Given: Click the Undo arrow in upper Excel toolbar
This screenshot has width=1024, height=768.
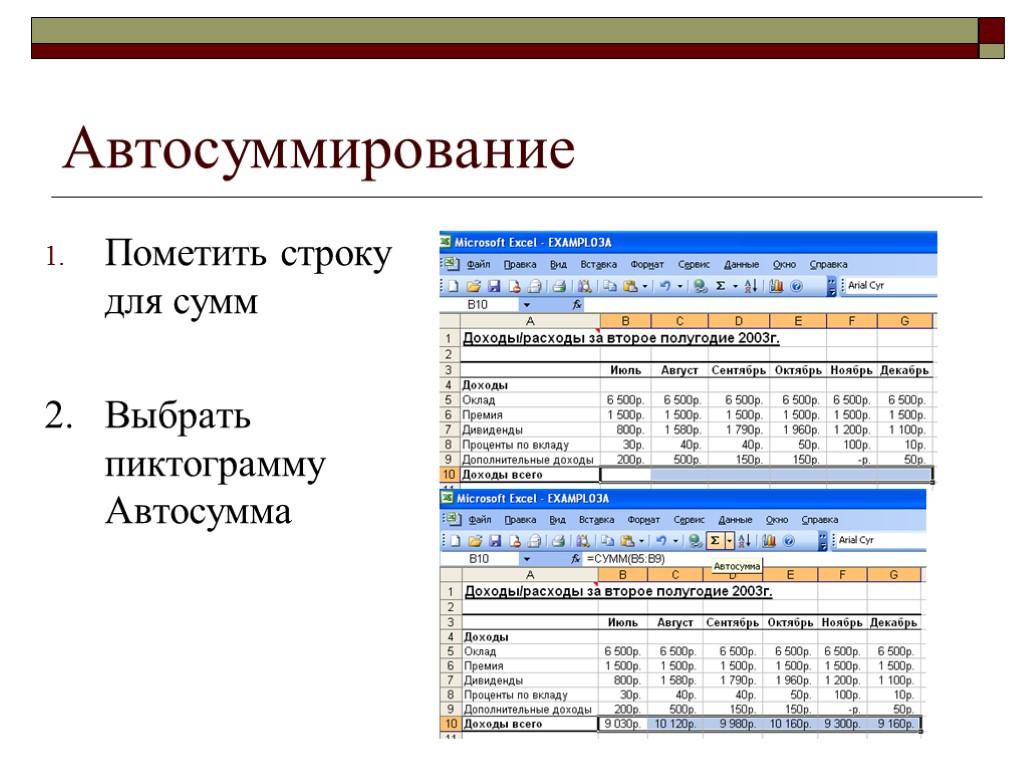Looking at the screenshot, I should [665, 285].
